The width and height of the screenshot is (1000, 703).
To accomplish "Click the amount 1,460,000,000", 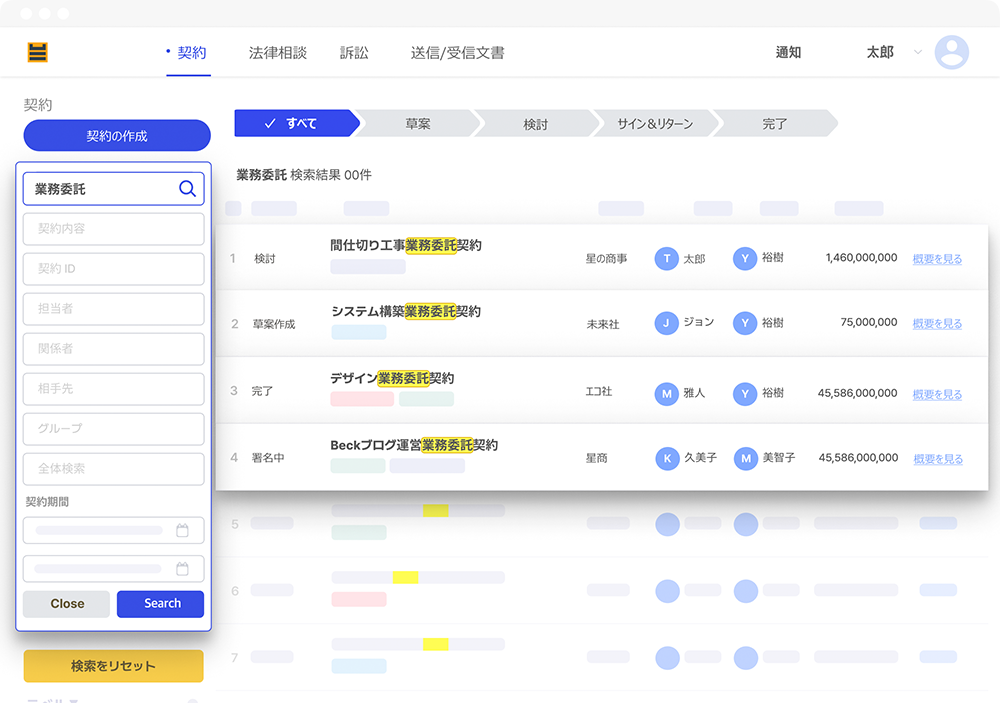I will pyautogui.click(x=861, y=258).
